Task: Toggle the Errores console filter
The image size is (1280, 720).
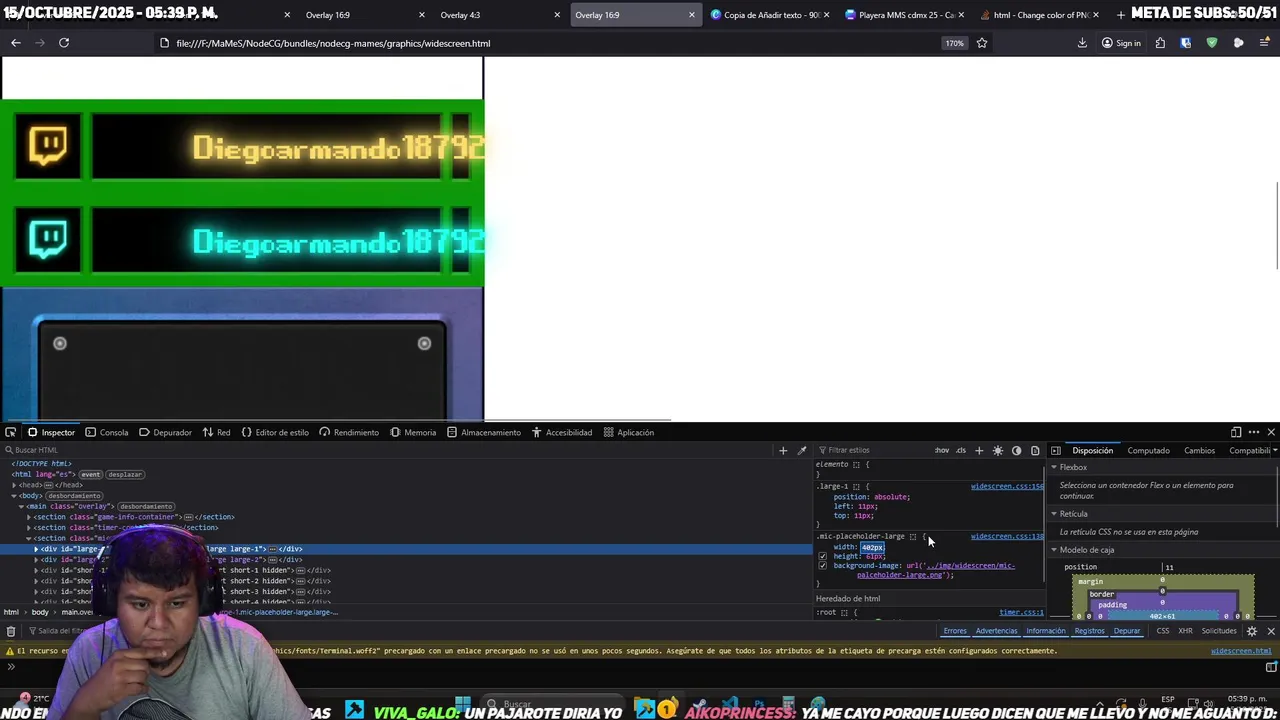Action: coord(955,631)
